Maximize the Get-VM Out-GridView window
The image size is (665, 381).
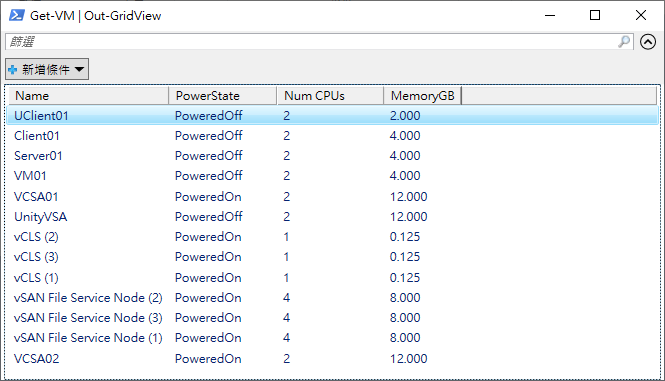595,15
